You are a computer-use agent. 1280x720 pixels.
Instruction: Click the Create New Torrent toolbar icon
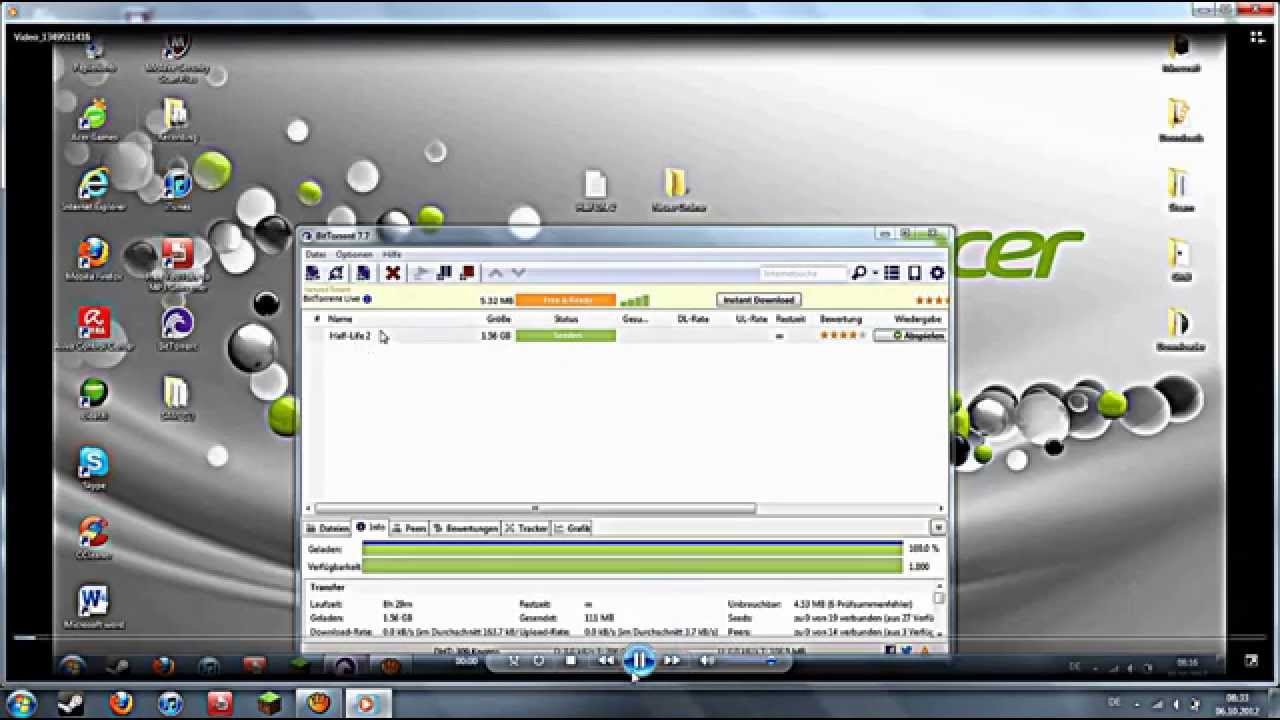[x=363, y=273]
